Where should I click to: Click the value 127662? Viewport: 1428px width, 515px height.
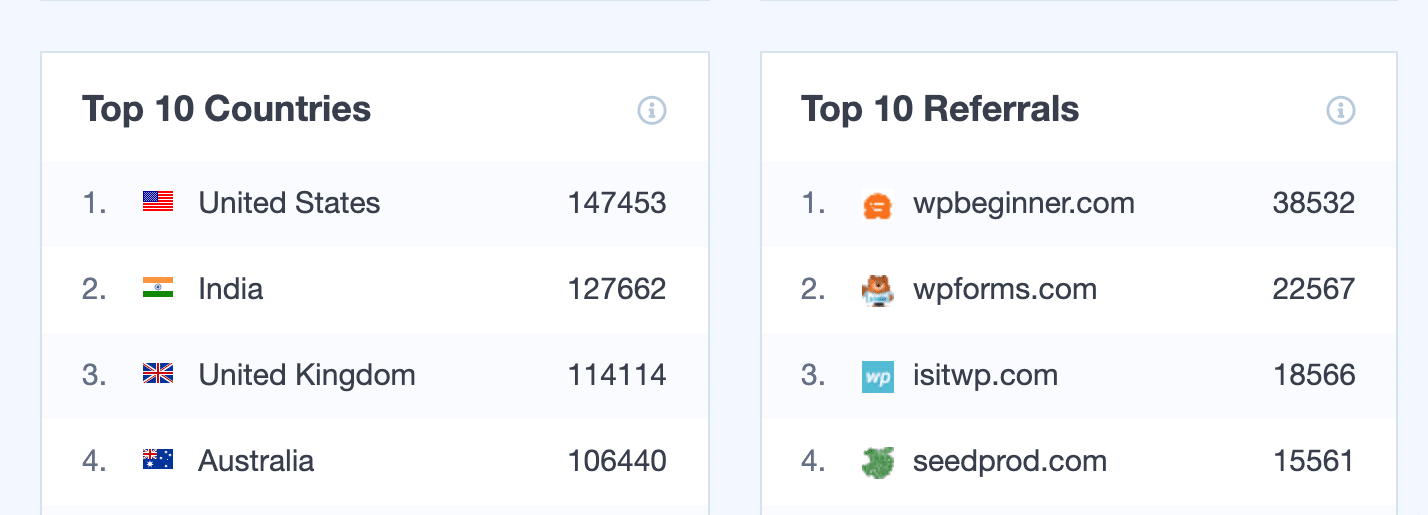[617, 289]
